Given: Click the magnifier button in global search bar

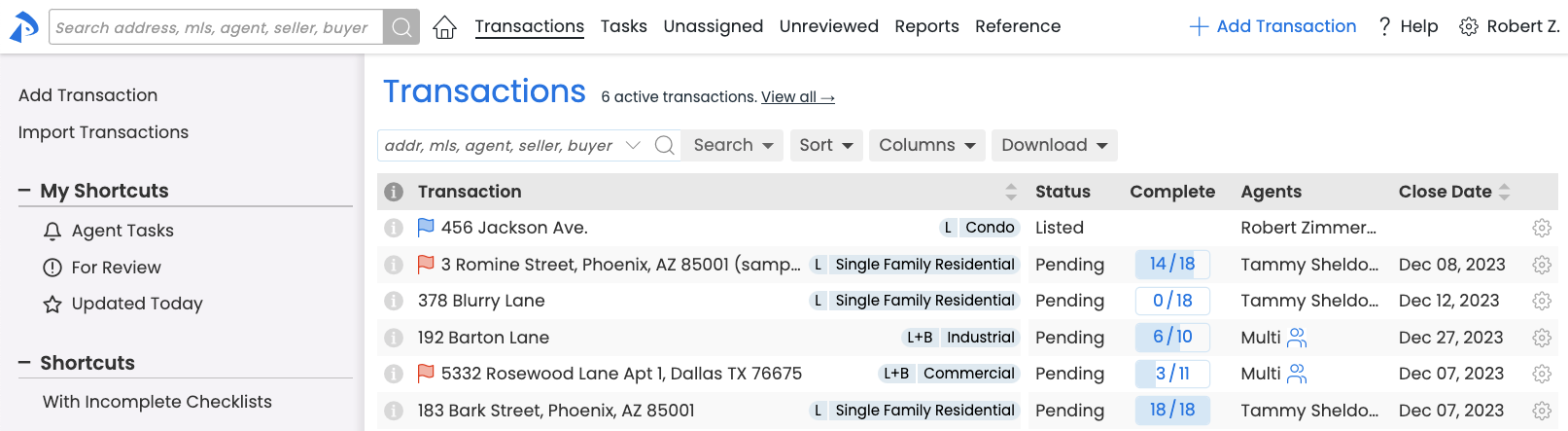Looking at the screenshot, I should coord(401,27).
